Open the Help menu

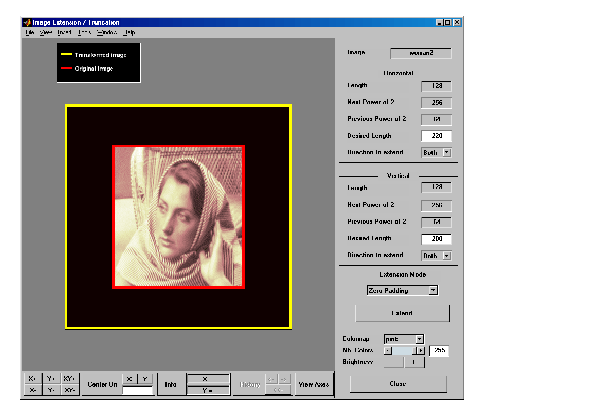129,33
